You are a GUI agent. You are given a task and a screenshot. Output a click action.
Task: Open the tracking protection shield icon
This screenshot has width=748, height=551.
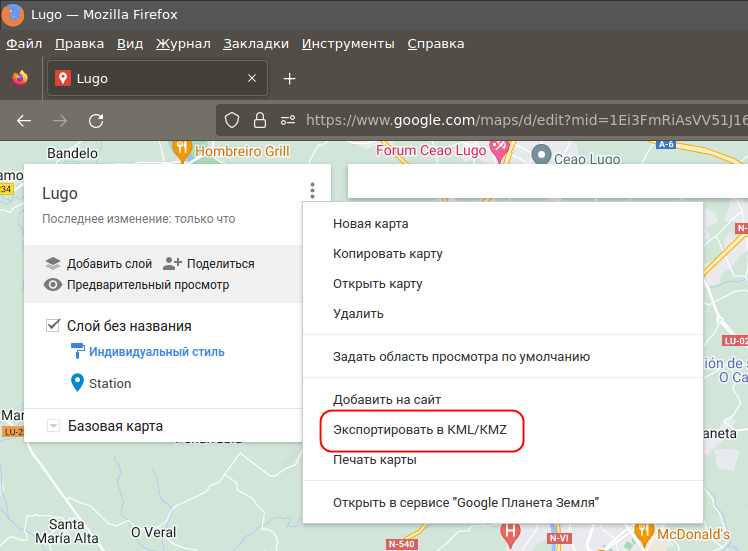click(x=232, y=120)
